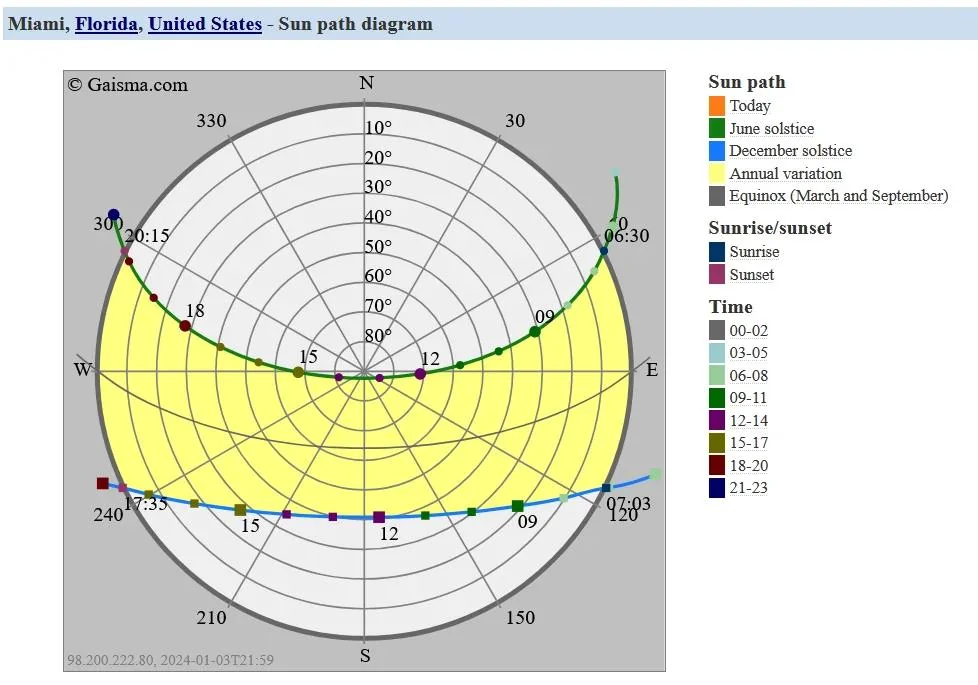Click the 20:15 June sunset marker

[125, 251]
